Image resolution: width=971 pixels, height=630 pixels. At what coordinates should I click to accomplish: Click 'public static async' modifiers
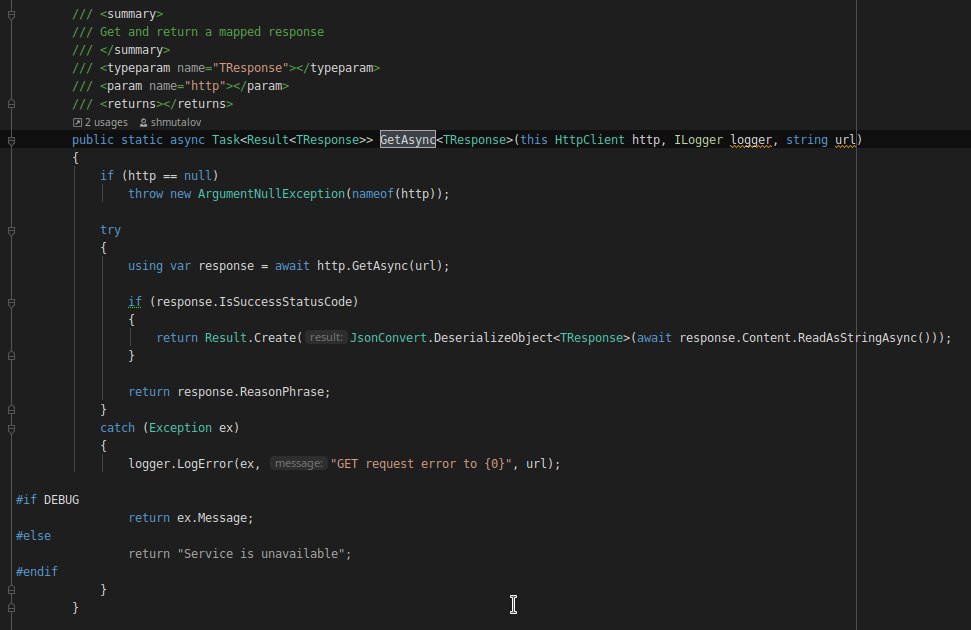(138, 140)
